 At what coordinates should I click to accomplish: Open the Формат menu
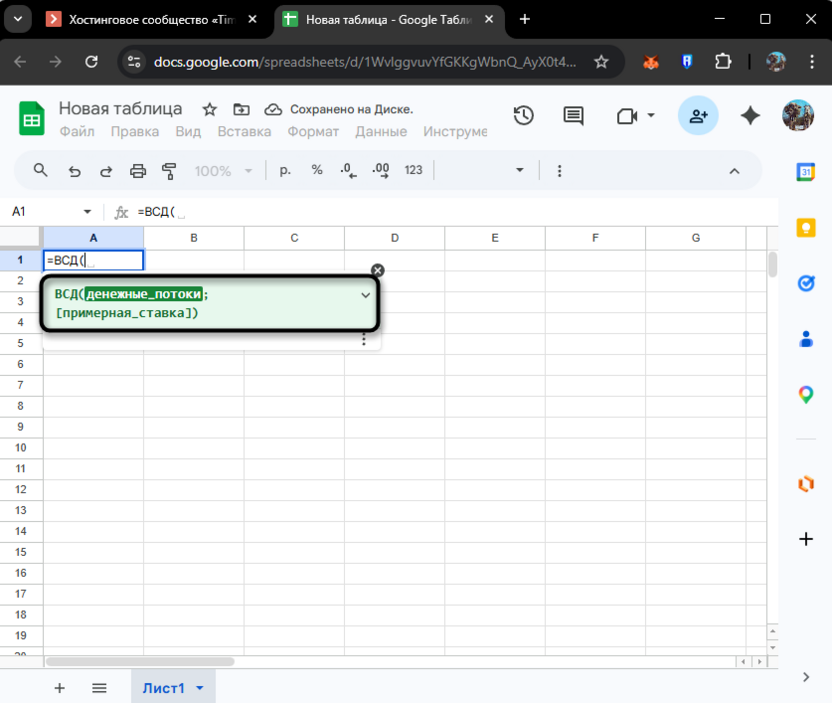click(x=313, y=131)
